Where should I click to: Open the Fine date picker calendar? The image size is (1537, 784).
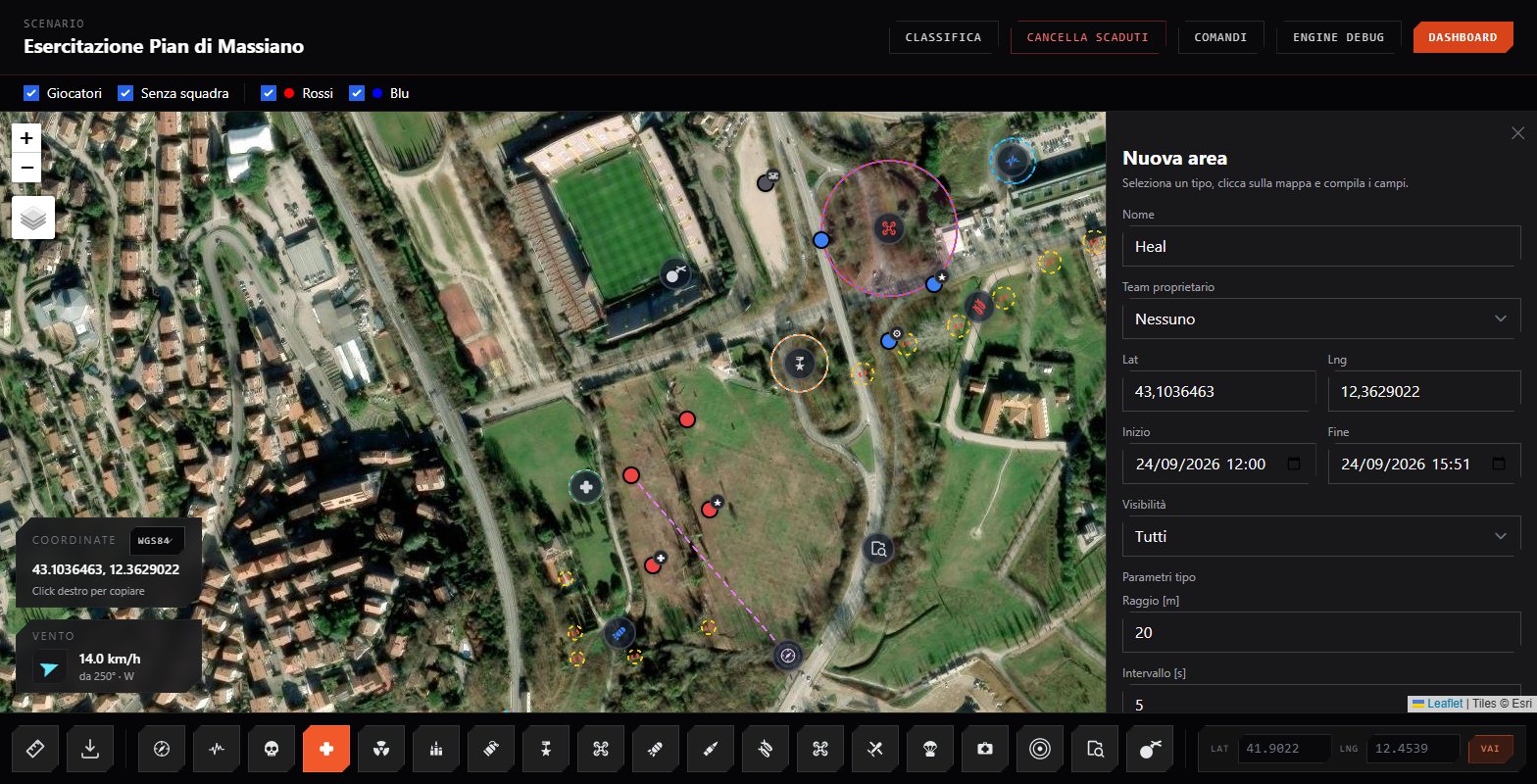[1500, 464]
